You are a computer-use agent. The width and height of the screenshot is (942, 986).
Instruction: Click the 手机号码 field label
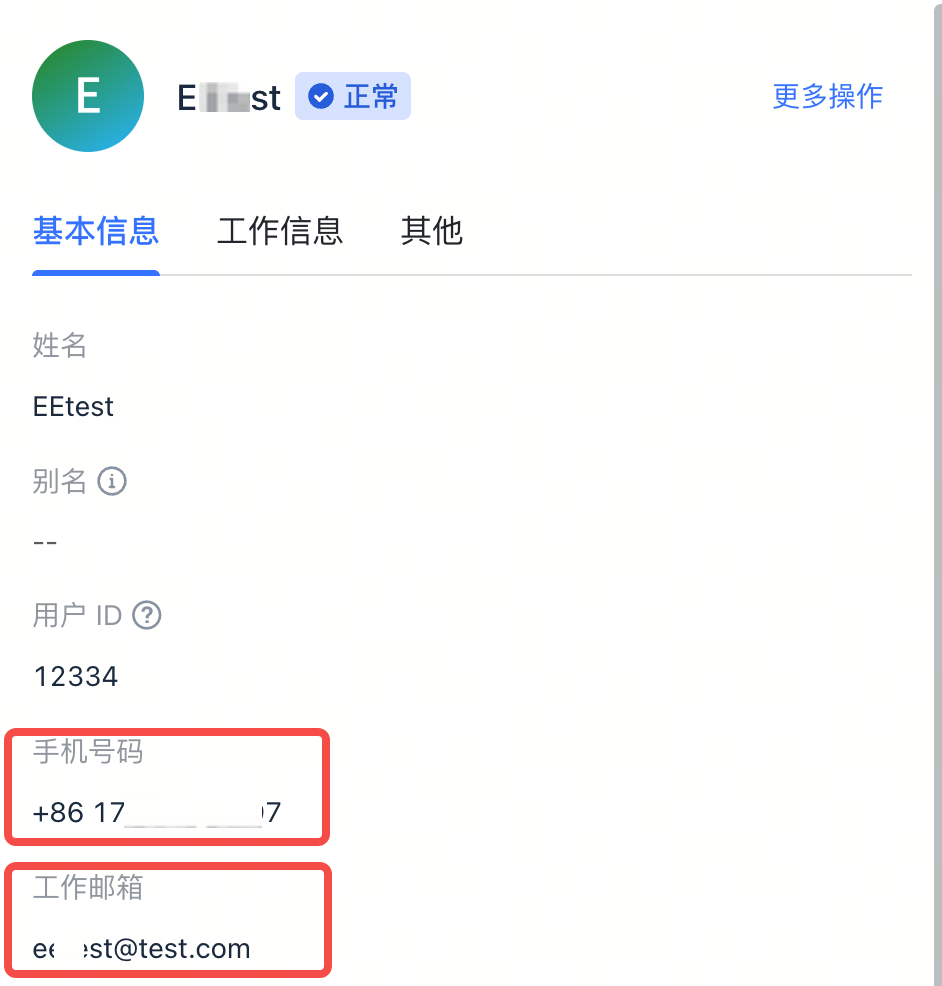88,751
